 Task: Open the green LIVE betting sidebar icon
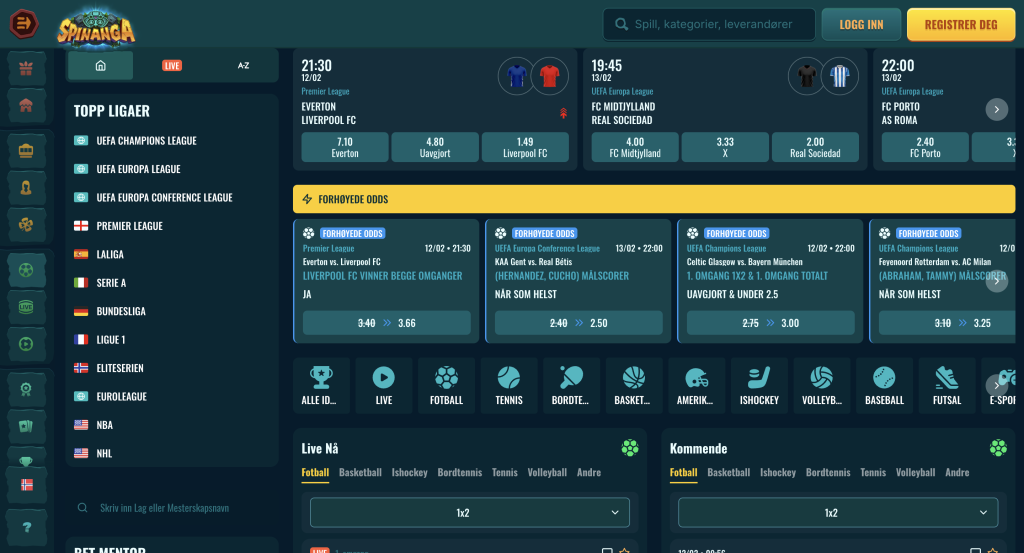point(26,307)
